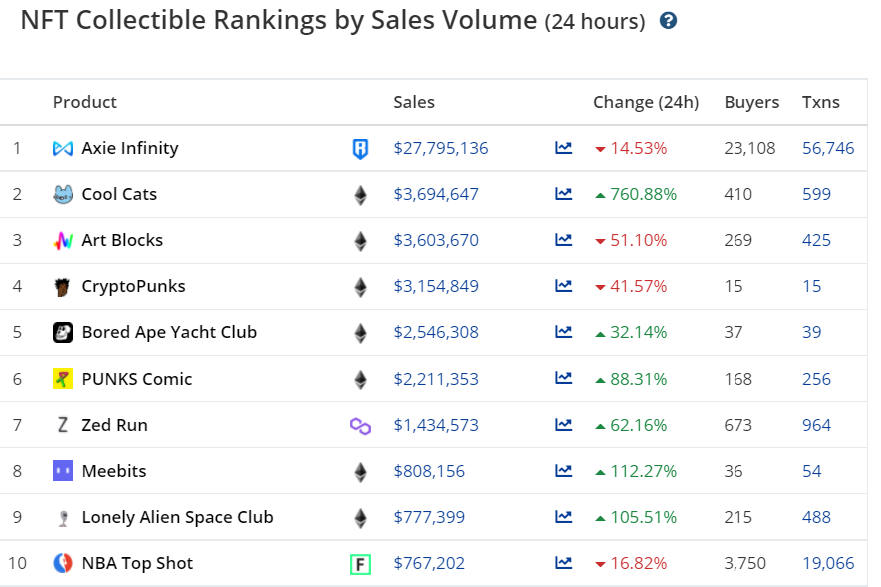Screen dimensions: 881x587
Task: Sort by Txns column header
Action: coord(820,102)
